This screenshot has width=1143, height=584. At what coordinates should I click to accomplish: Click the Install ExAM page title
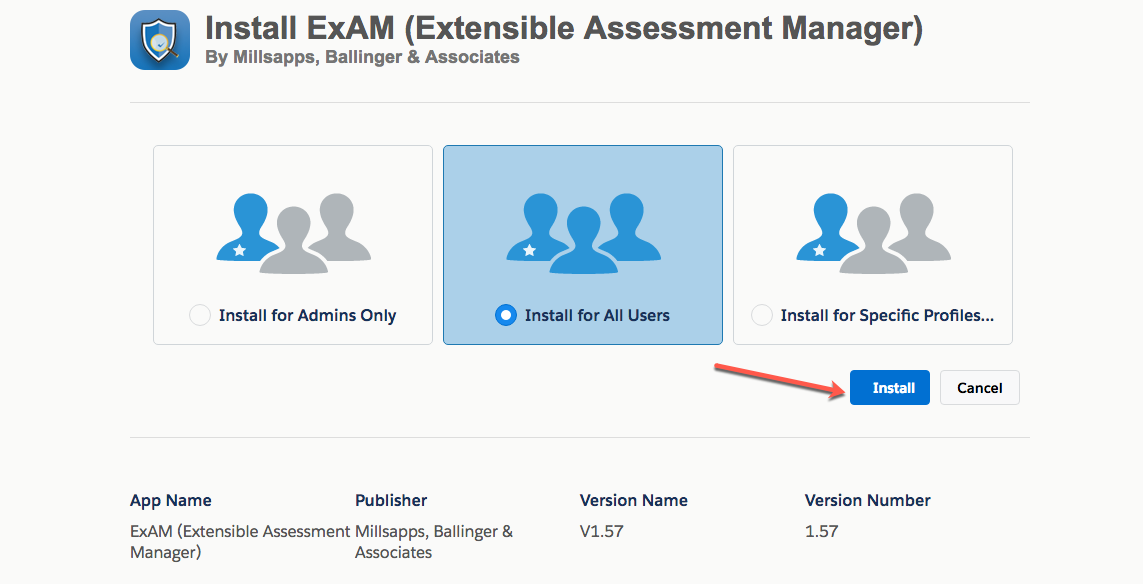[x=563, y=28]
